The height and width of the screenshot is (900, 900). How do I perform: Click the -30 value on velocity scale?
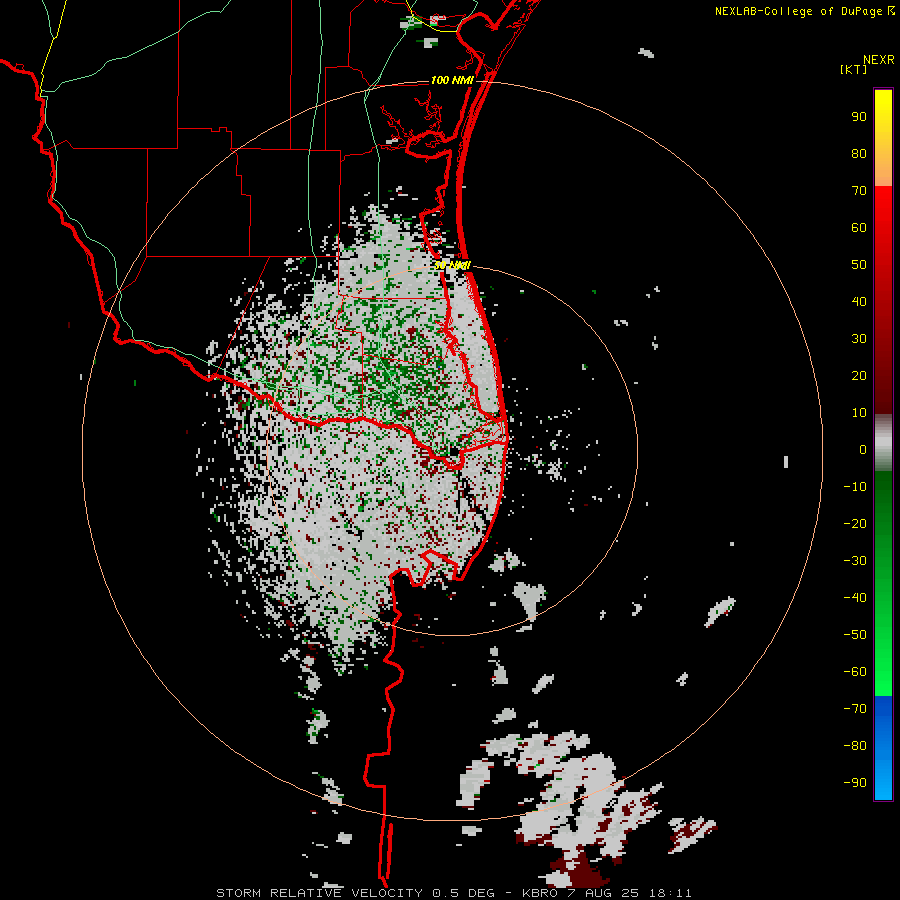(x=855, y=561)
